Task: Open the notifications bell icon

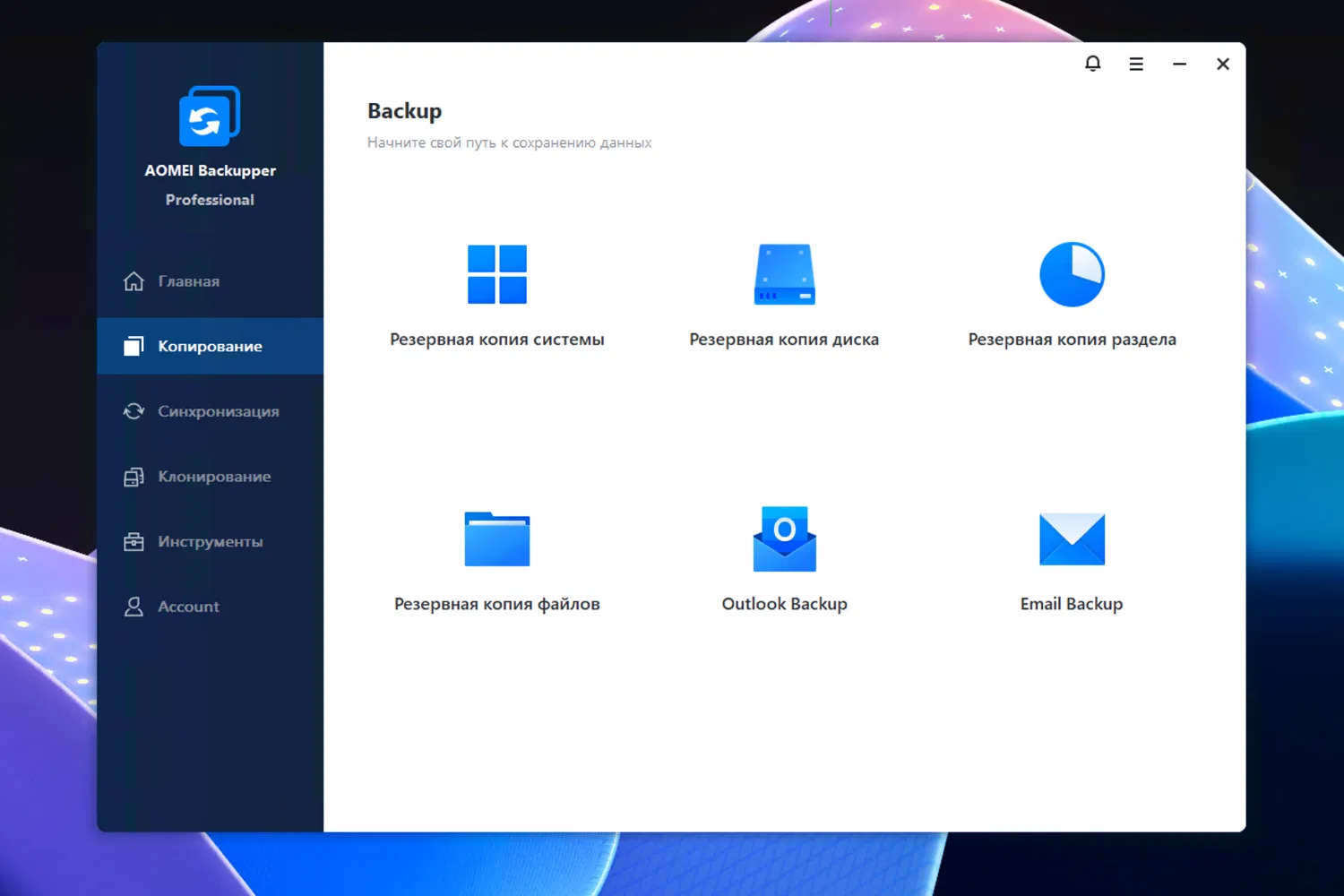Action: click(x=1092, y=64)
